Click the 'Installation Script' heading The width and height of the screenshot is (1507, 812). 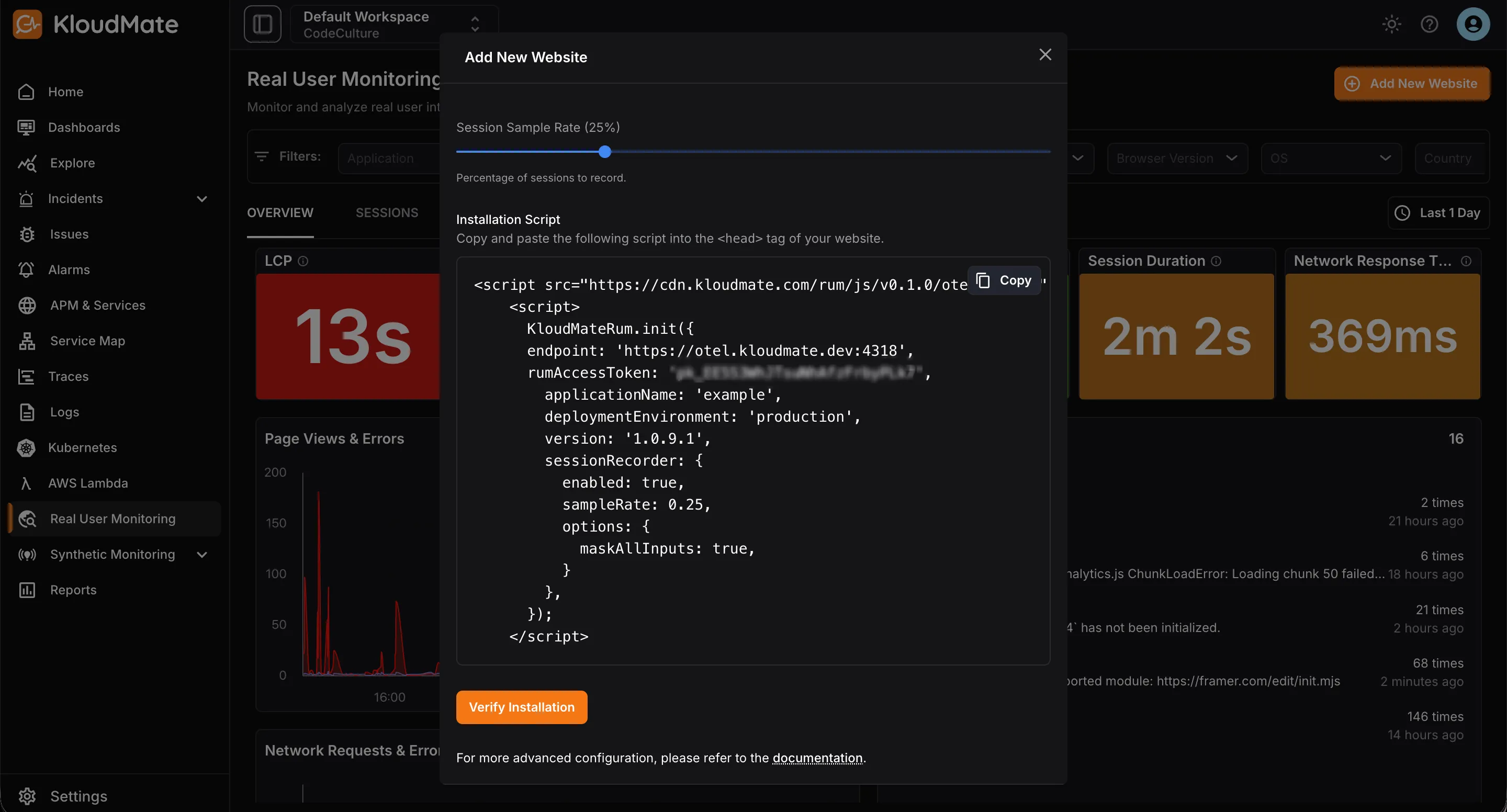509,219
